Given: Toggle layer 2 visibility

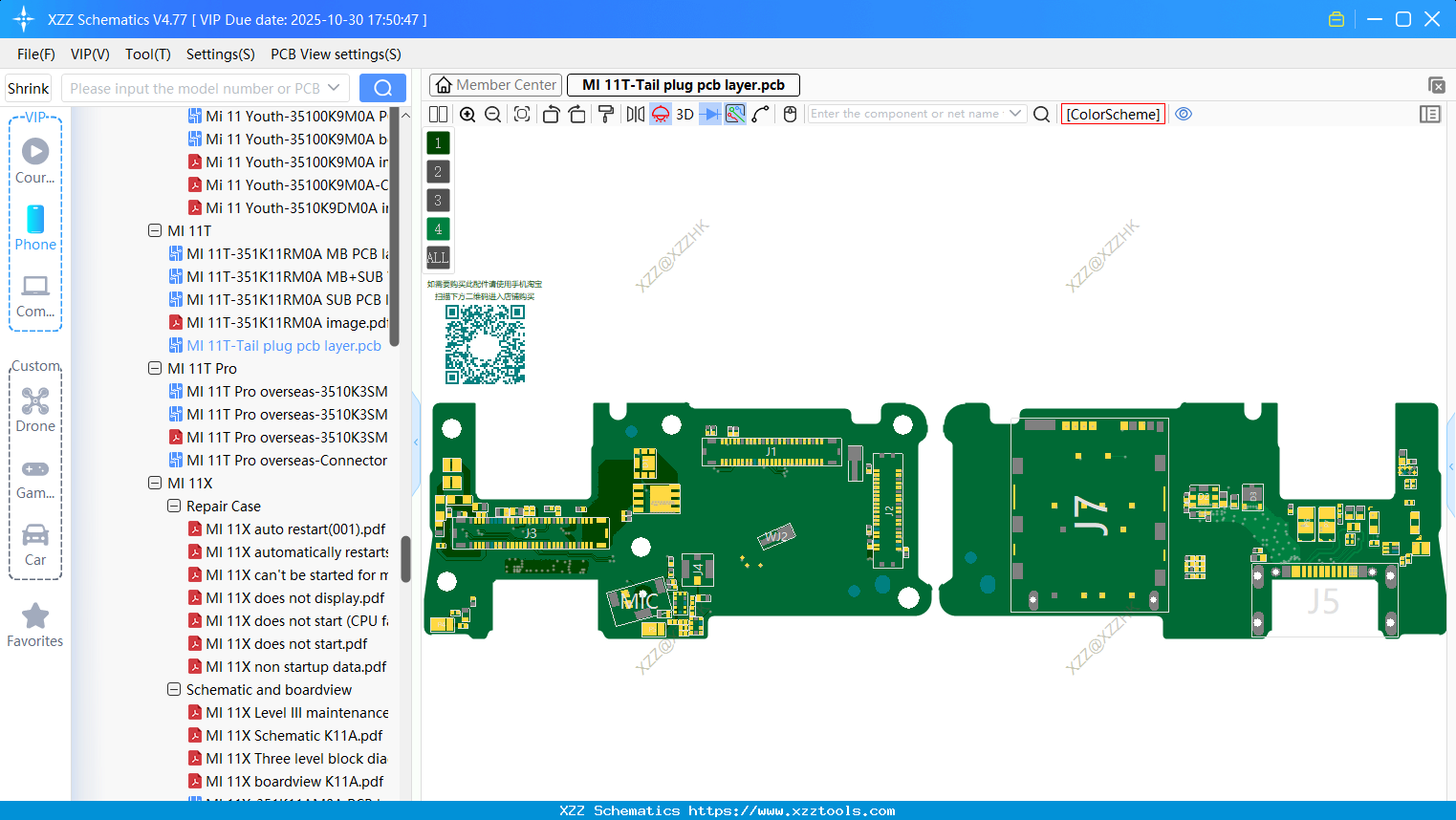Looking at the screenshot, I should click(438, 171).
